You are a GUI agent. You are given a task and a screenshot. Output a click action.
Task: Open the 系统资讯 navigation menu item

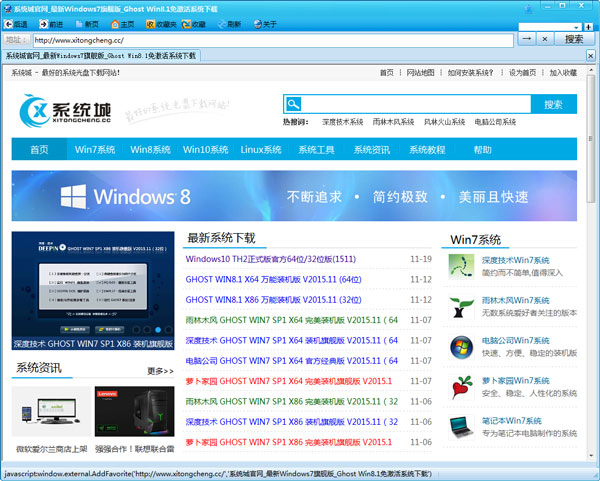click(x=372, y=149)
